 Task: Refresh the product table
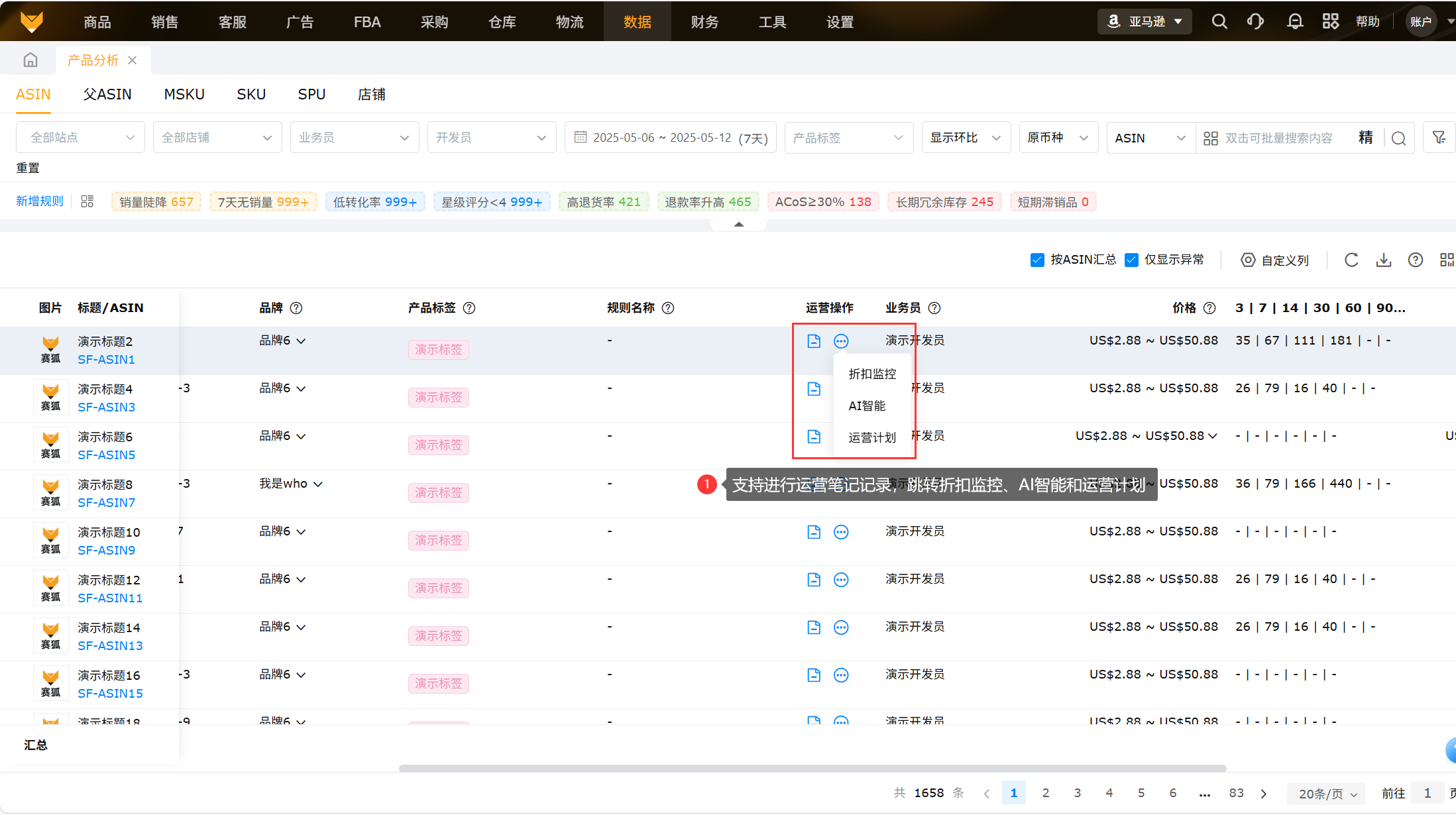(x=1351, y=260)
